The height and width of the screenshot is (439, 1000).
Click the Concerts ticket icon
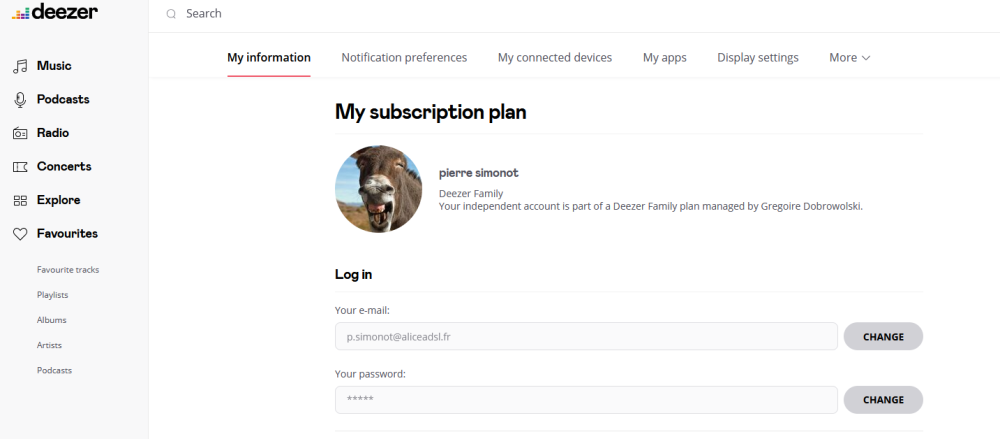pyautogui.click(x=20, y=166)
